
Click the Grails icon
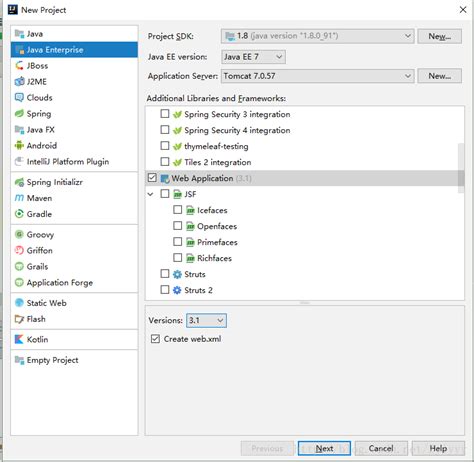[19, 266]
